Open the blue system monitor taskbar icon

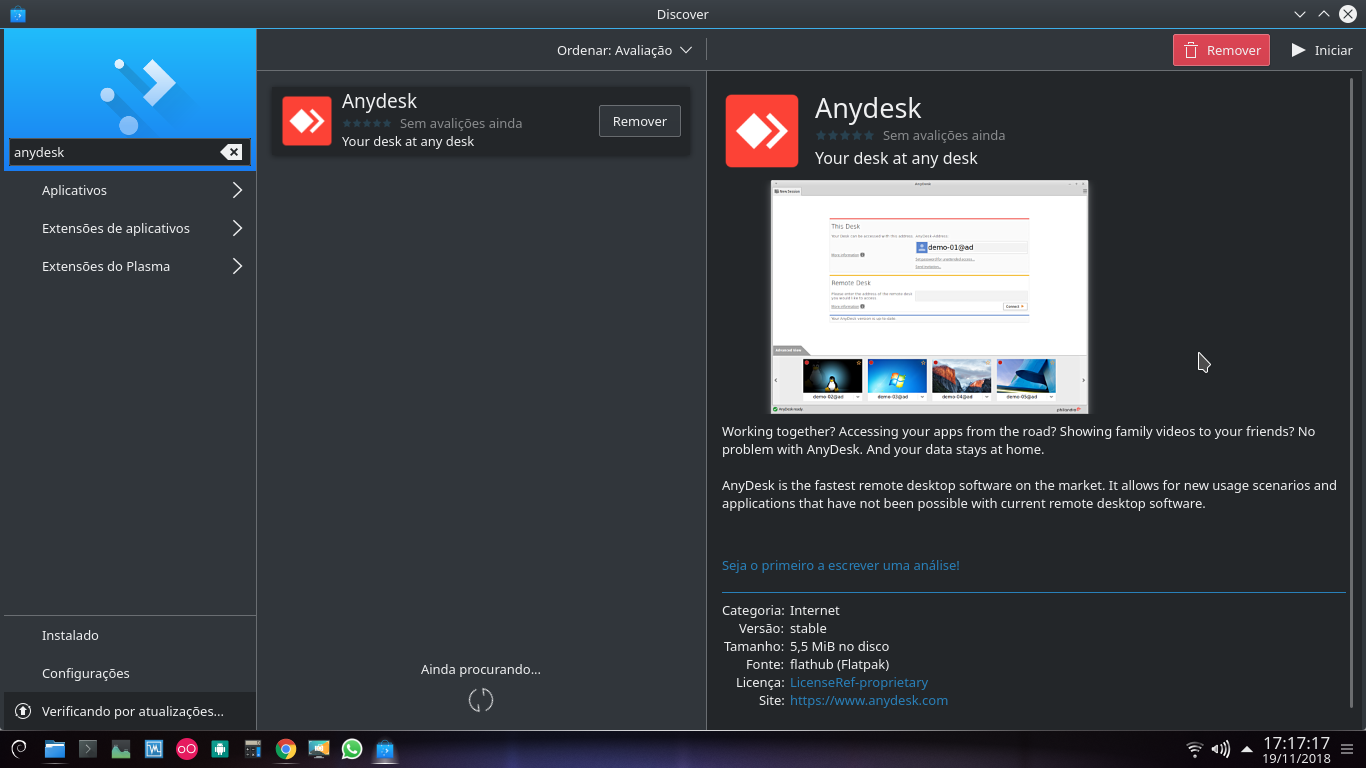(154, 748)
